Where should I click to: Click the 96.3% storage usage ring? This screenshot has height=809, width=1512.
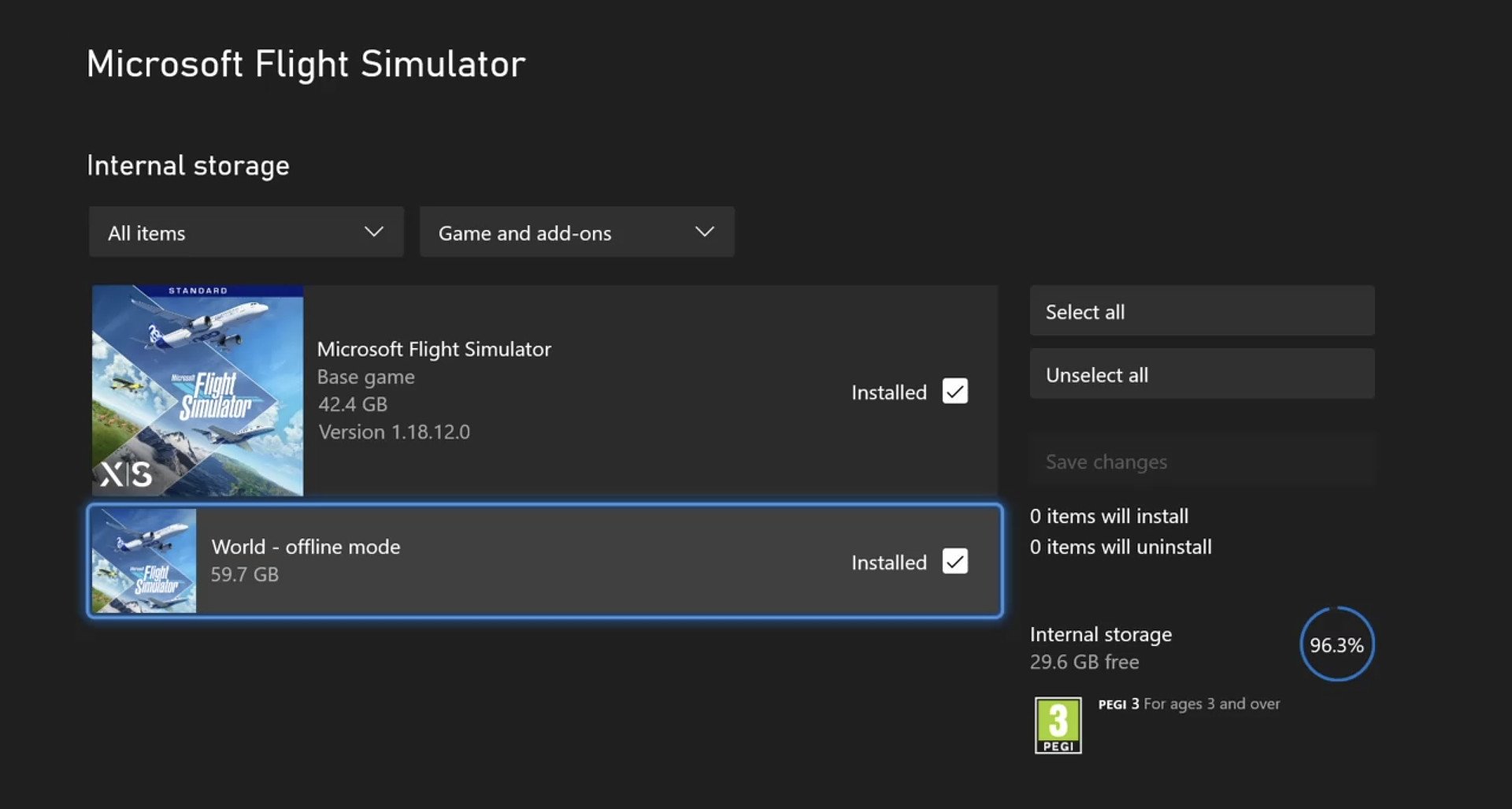(x=1336, y=644)
